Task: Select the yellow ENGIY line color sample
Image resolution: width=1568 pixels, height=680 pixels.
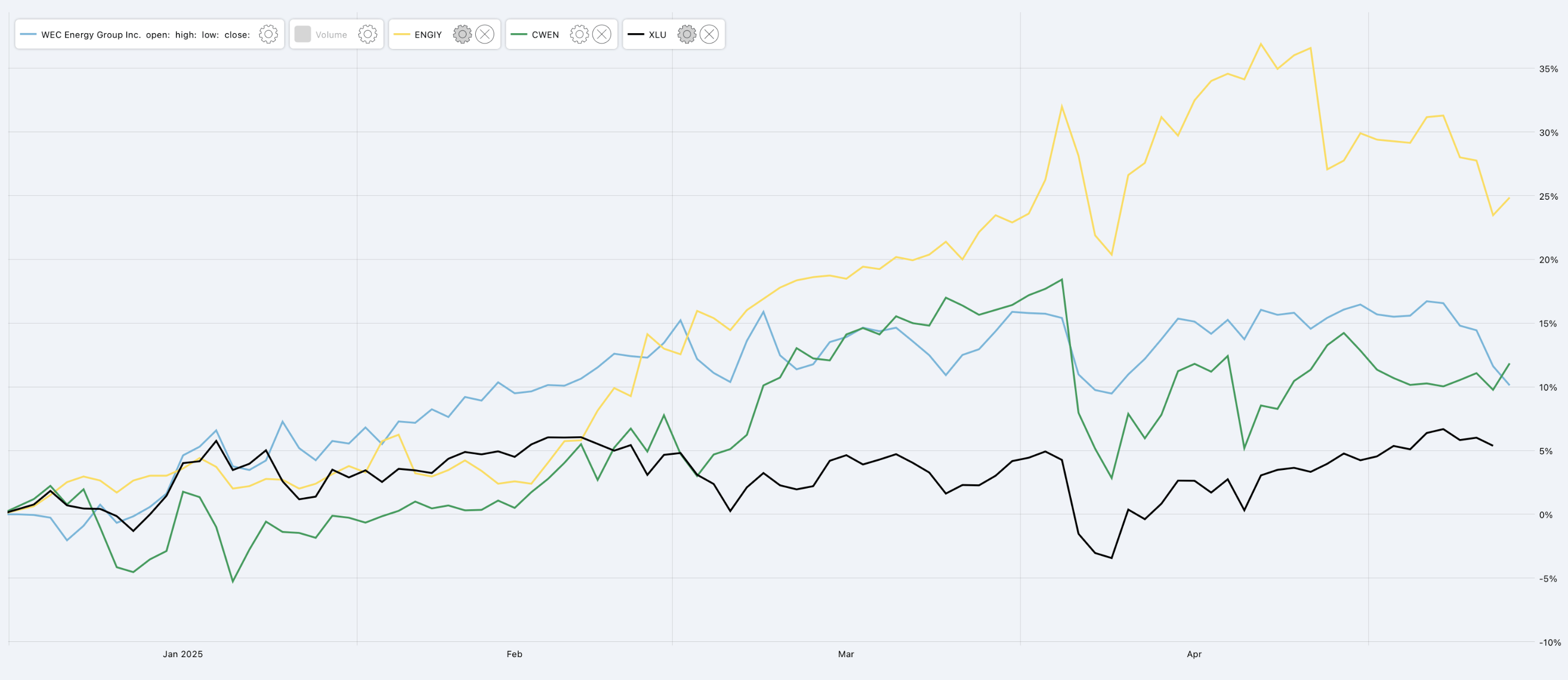Action: click(401, 34)
